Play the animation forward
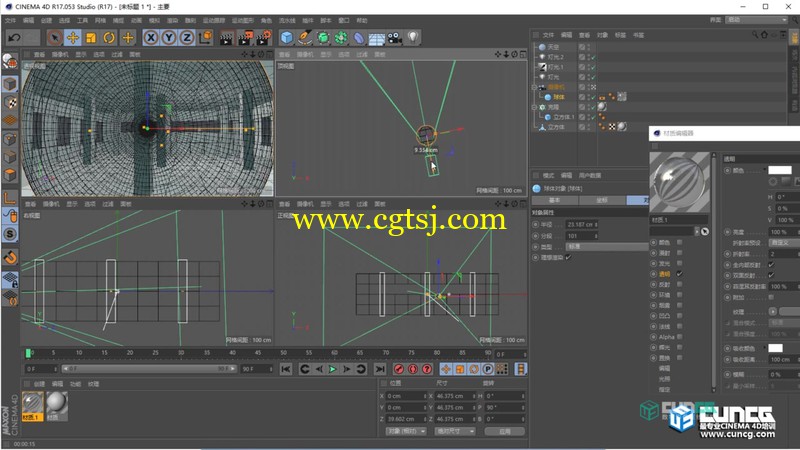 pos(332,369)
